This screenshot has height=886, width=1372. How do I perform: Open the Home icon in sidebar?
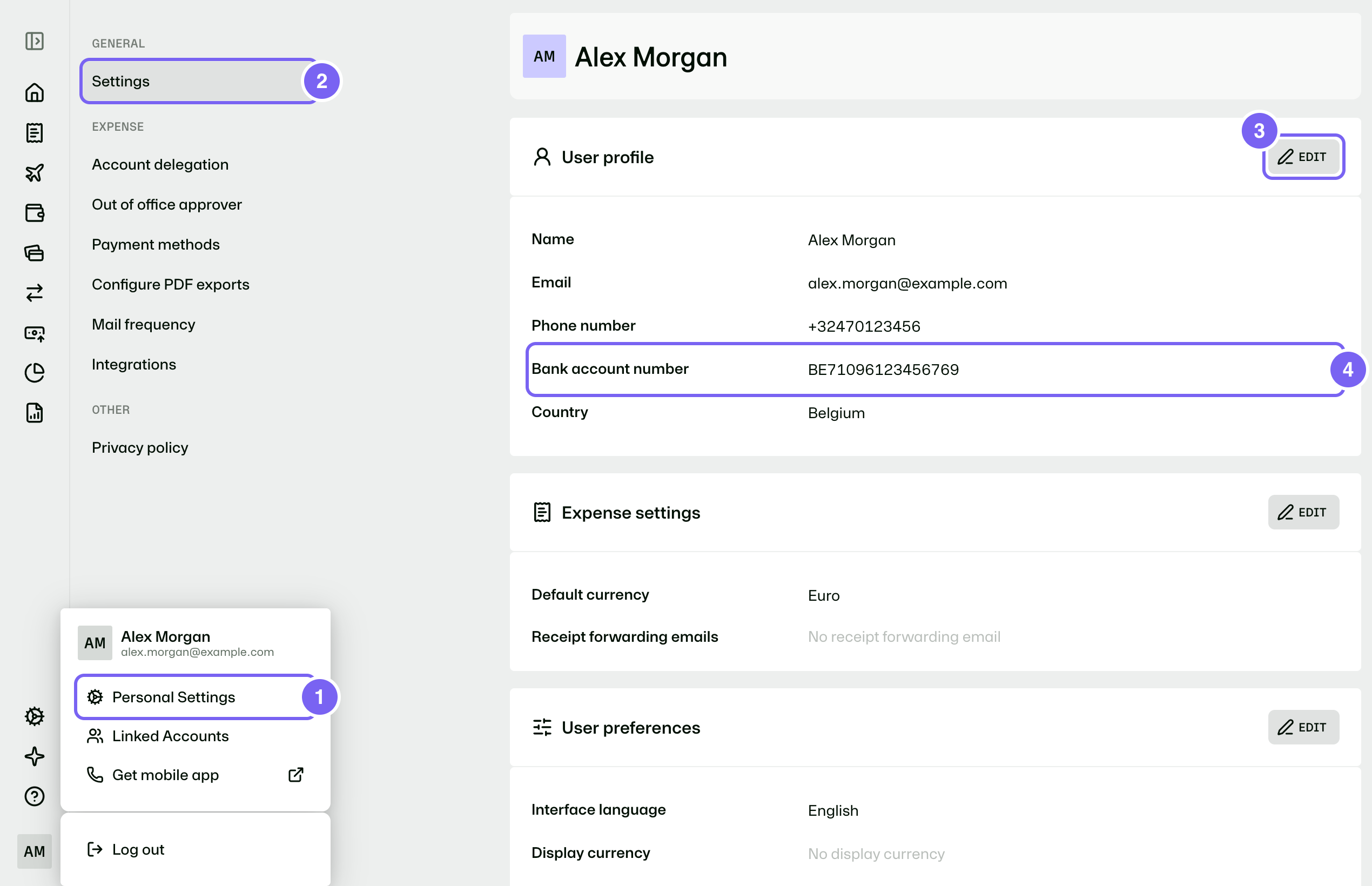click(35, 92)
